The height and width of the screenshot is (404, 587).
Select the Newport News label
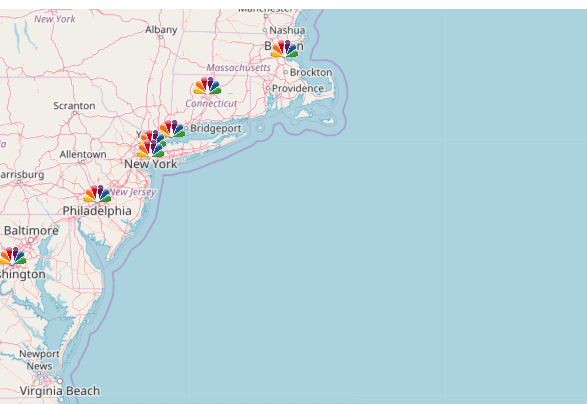click(39, 360)
